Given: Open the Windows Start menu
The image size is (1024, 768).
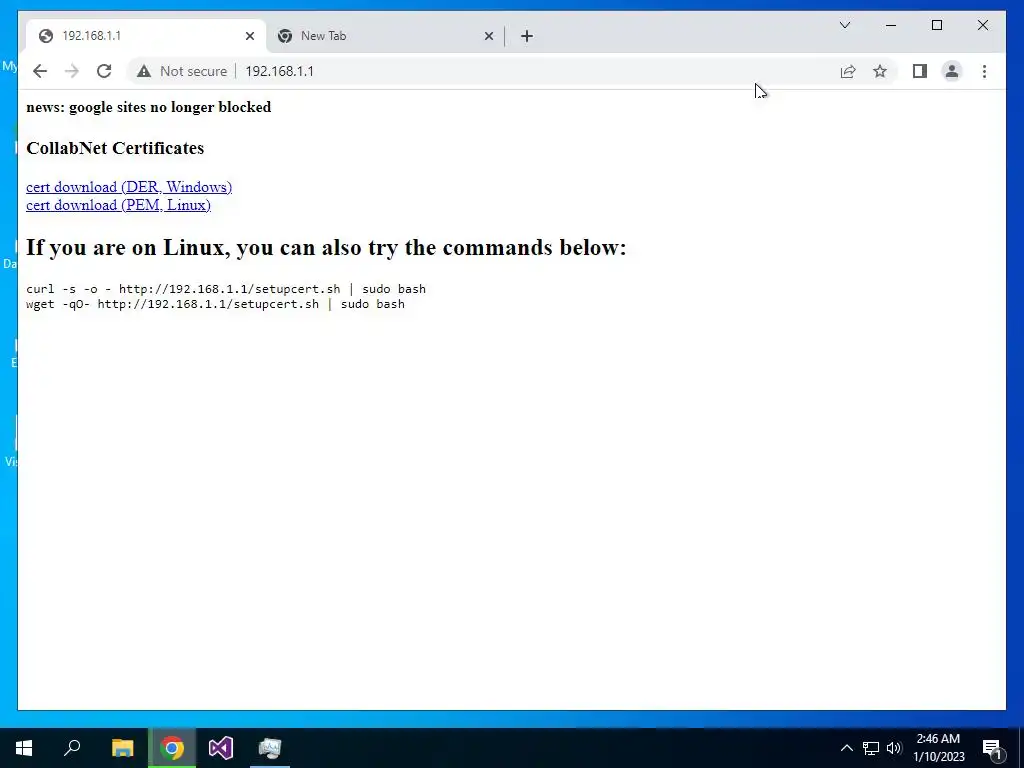Looking at the screenshot, I should click(24, 748).
